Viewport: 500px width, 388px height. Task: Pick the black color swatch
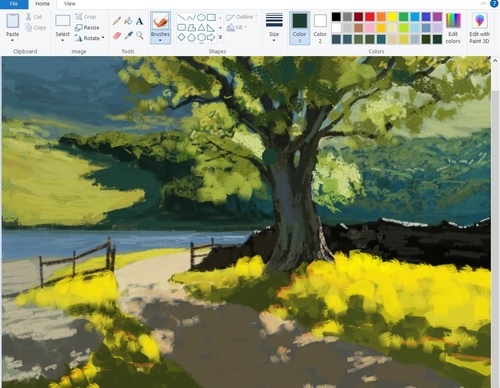(x=336, y=17)
